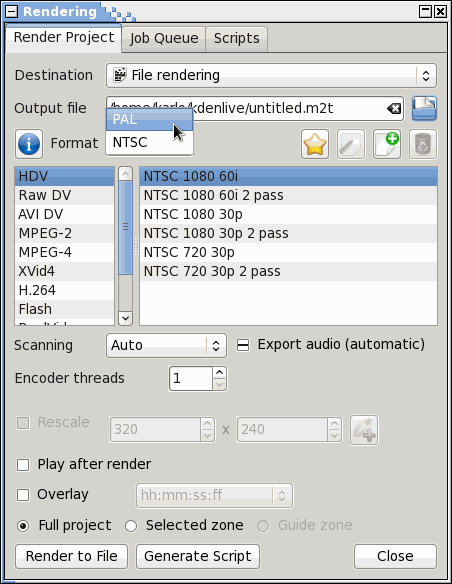Open the output file browse dialog icon
Viewport: 452px width, 584px height.
coord(424,108)
